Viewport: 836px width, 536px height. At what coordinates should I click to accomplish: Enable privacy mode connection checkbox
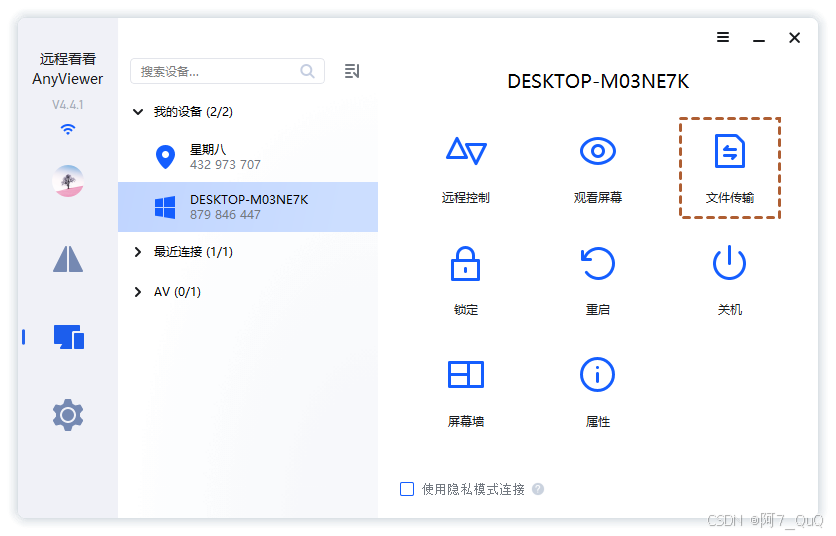tap(407, 489)
